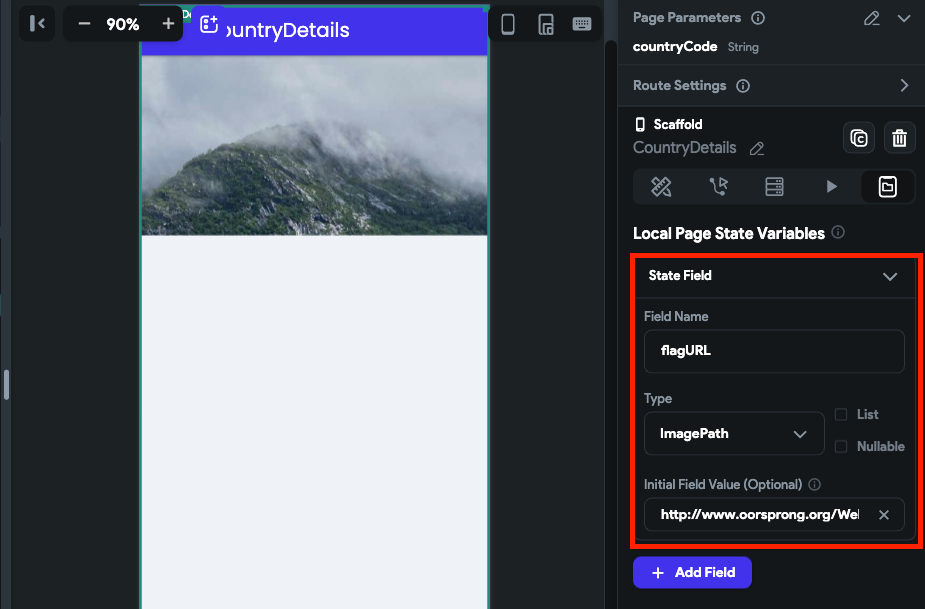Show info for Route Settings
This screenshot has height=609, width=925.
(743, 86)
